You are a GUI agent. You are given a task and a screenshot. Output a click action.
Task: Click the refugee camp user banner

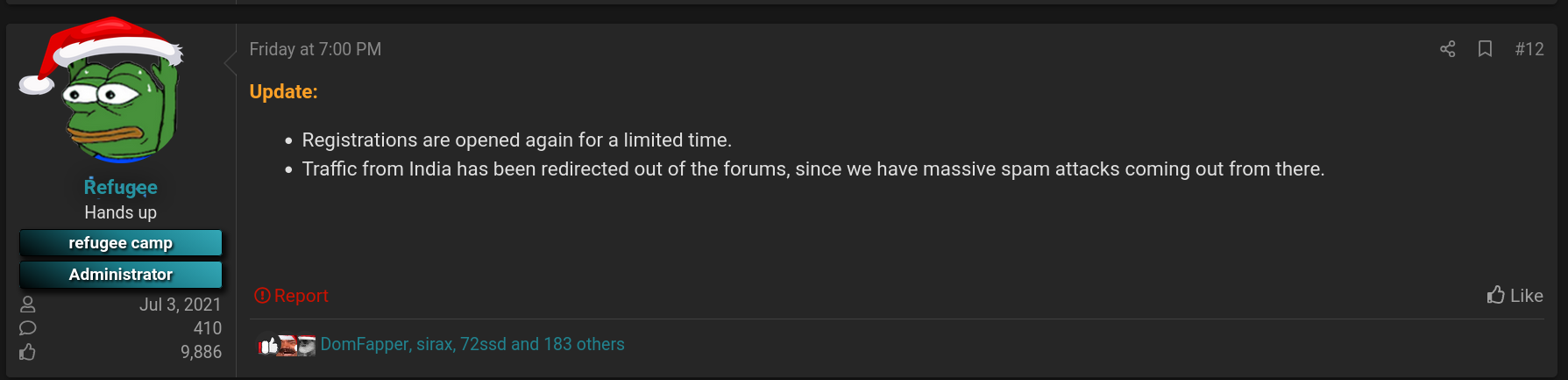coord(121,243)
